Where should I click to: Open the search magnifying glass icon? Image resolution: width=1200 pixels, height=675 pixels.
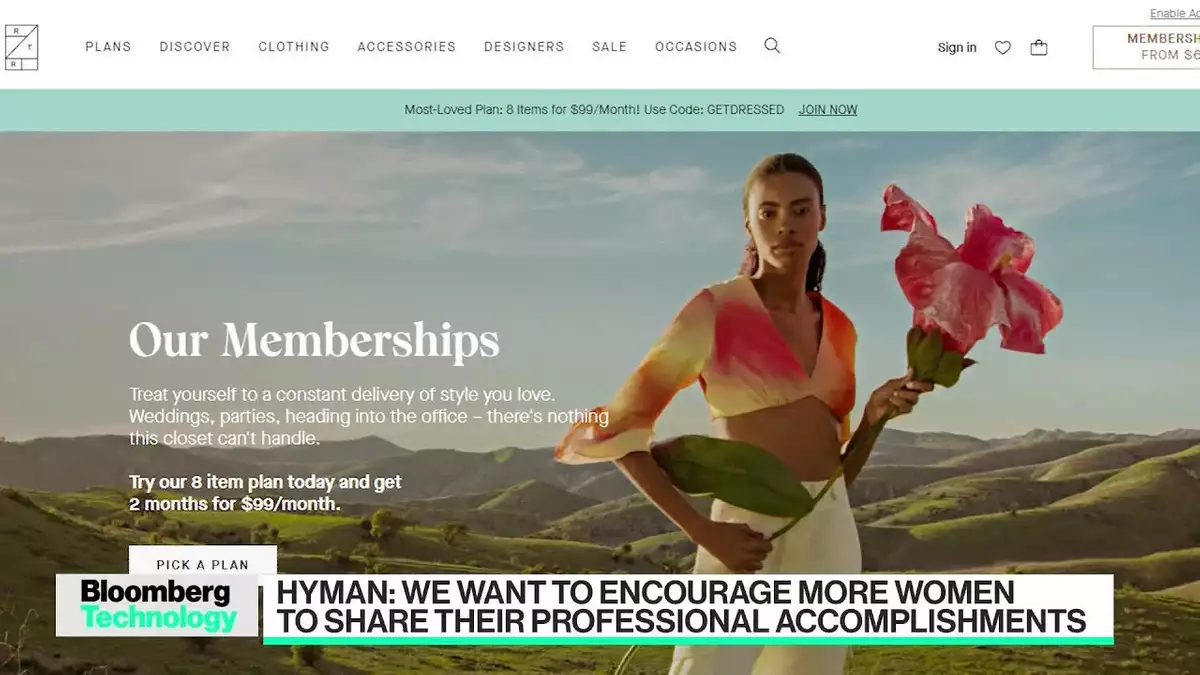tap(772, 46)
